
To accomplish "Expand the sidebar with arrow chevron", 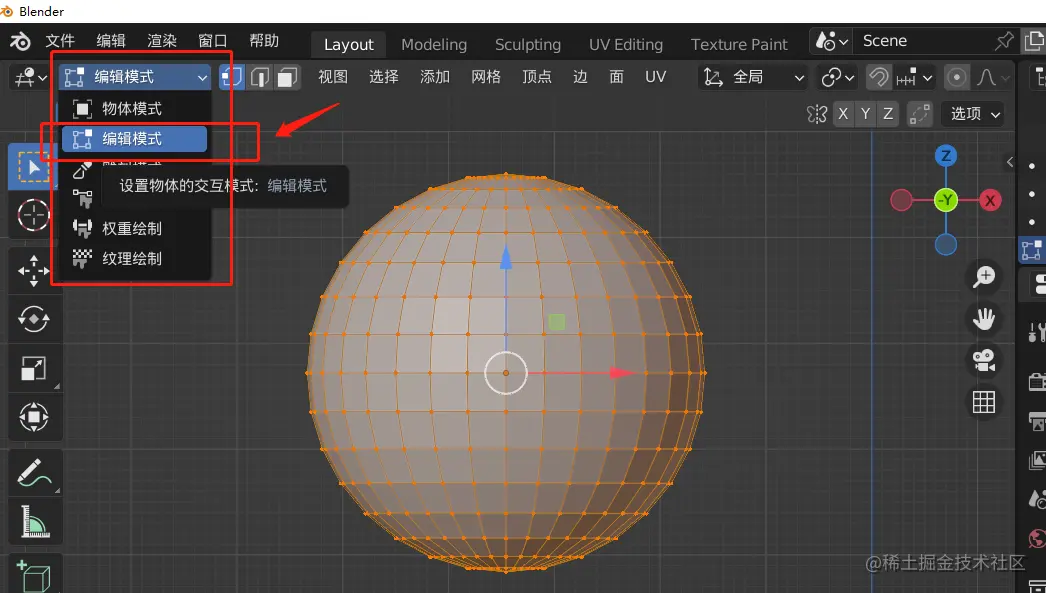I will tap(1010, 161).
